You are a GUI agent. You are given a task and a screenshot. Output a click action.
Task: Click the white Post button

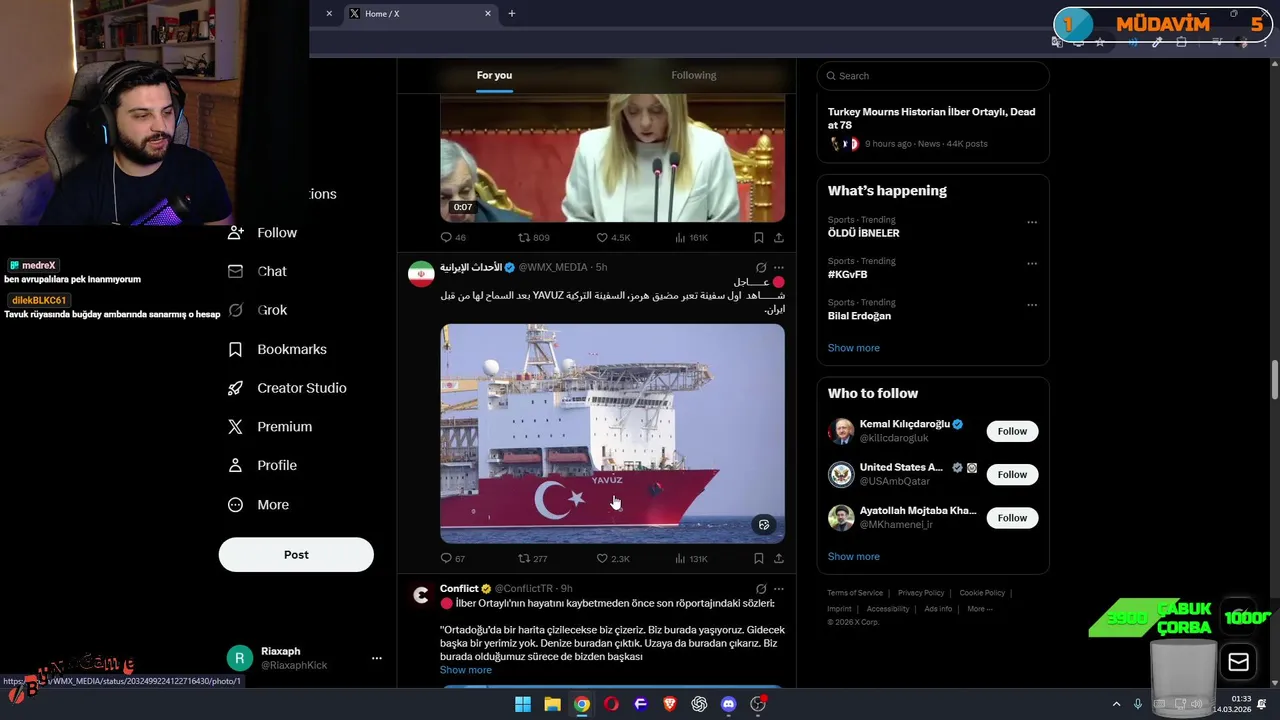(296, 555)
